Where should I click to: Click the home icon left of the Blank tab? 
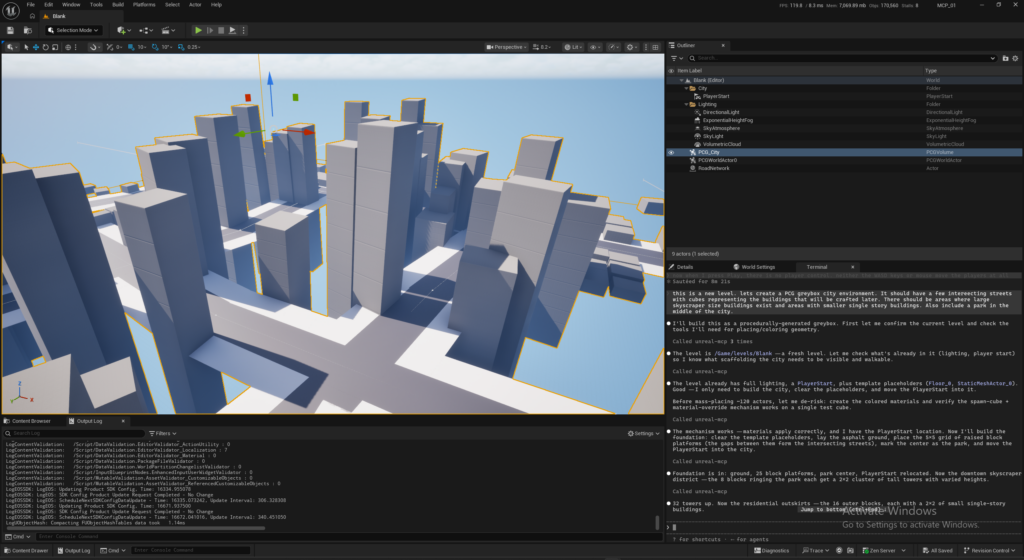pos(32,16)
